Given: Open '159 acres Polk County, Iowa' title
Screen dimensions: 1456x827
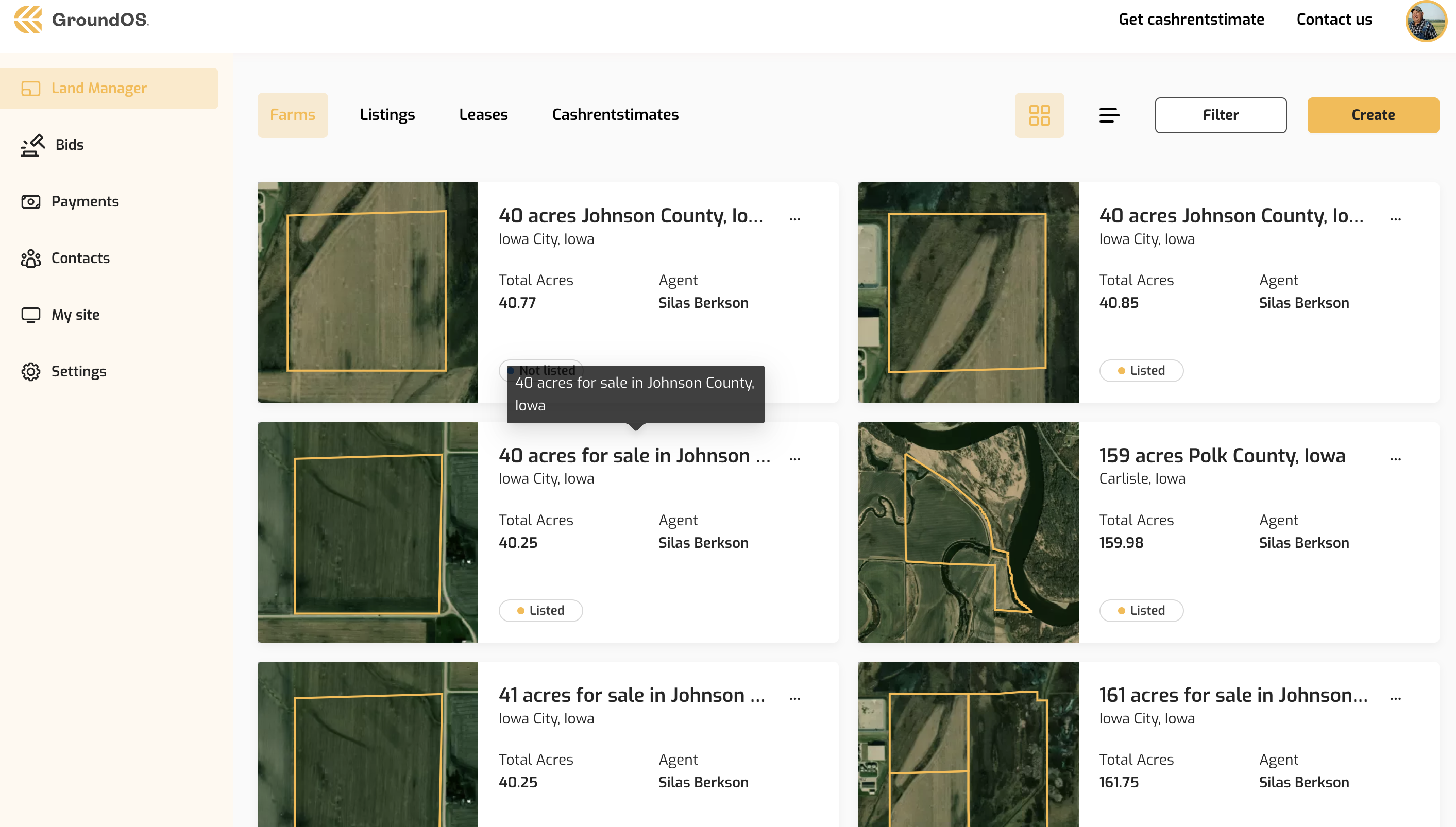Looking at the screenshot, I should (1222, 456).
